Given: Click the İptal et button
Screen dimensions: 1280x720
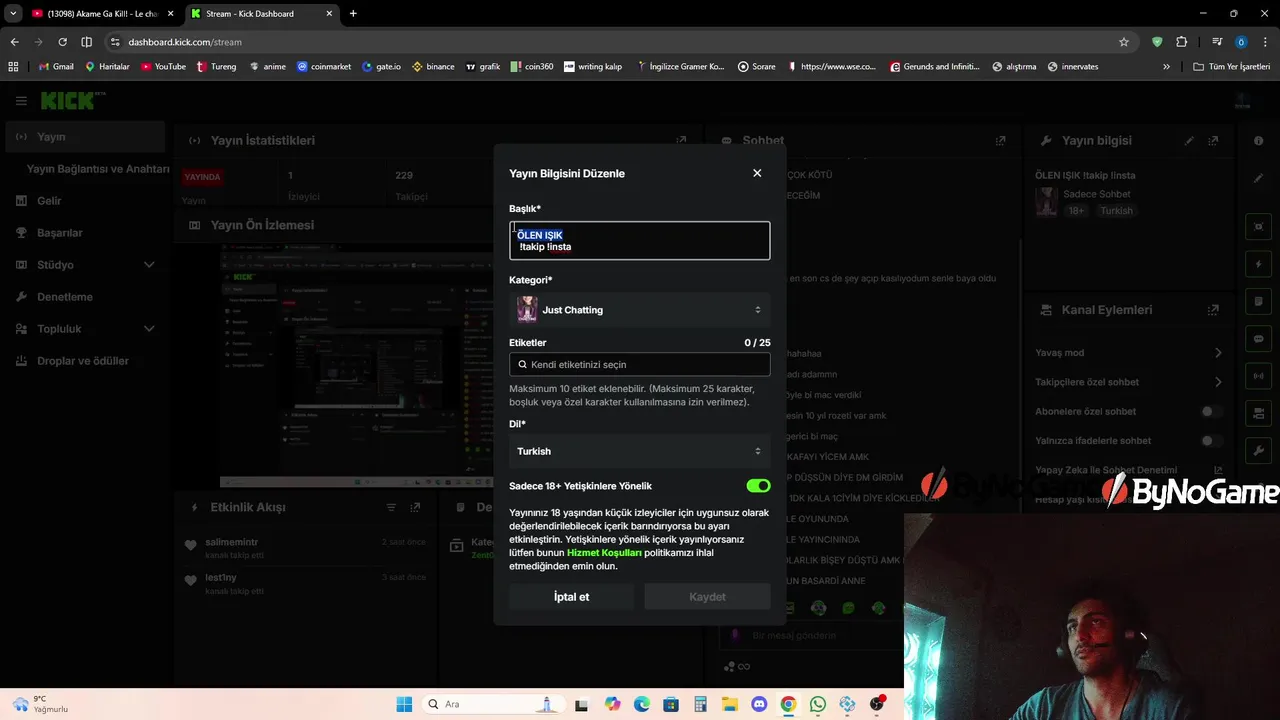Looking at the screenshot, I should pyautogui.click(x=571, y=597).
